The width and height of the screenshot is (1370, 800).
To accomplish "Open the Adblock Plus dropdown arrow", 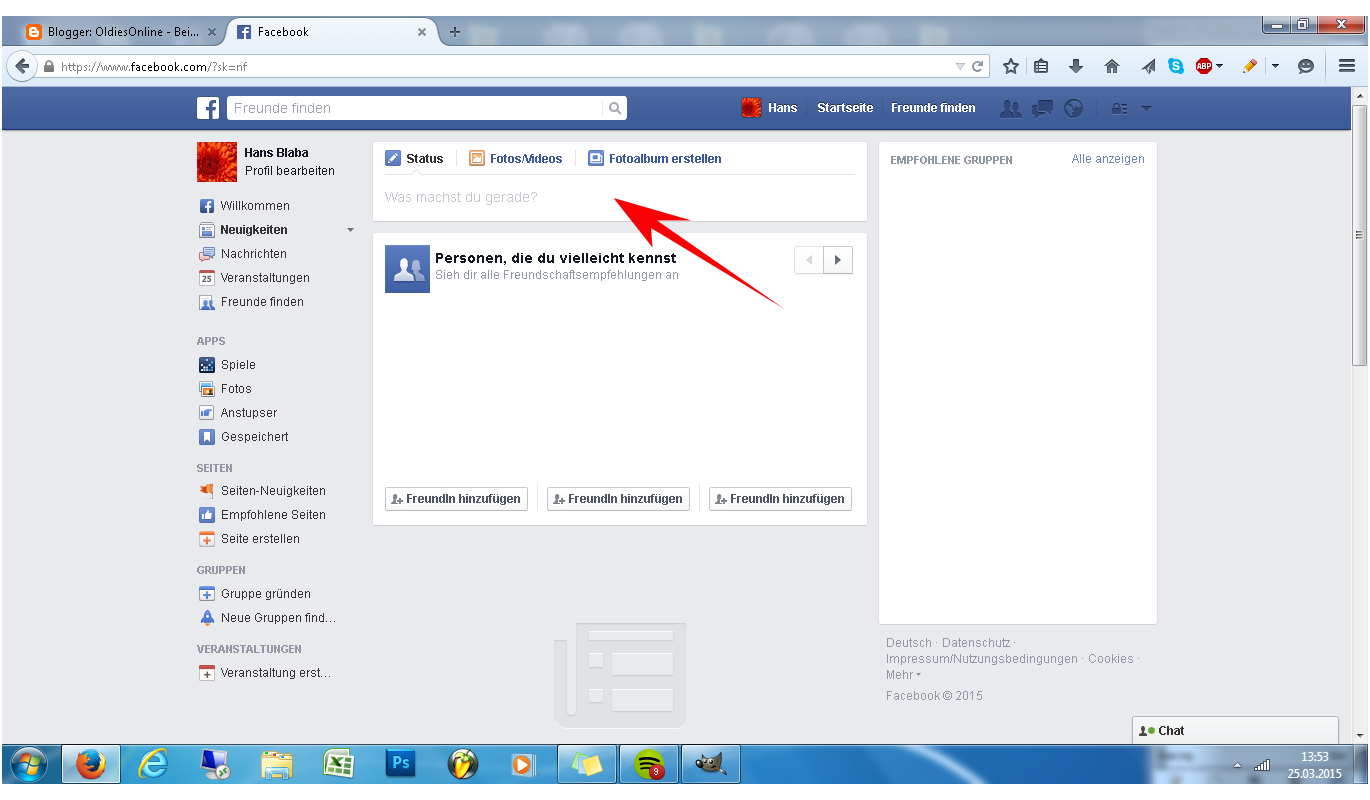I will pyautogui.click(x=1219, y=67).
